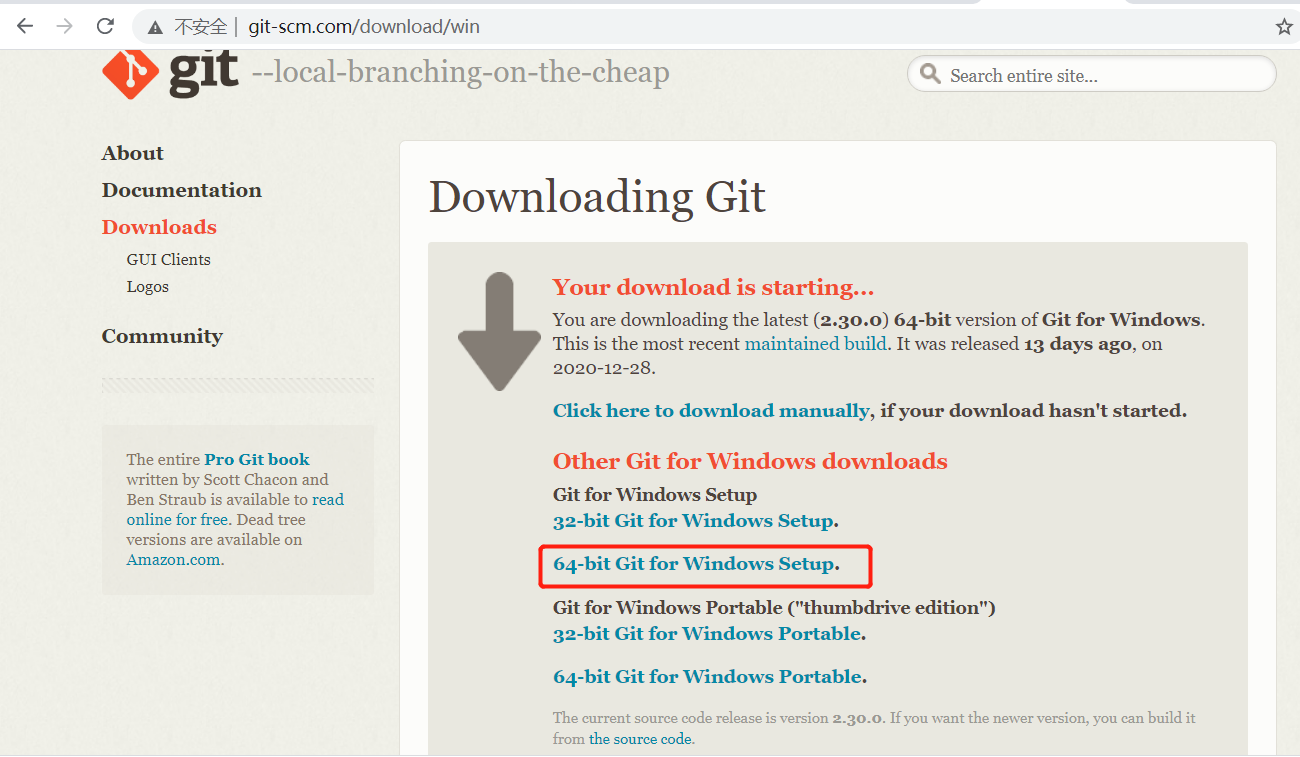Click the address bar URL
The height and width of the screenshot is (757, 1300).
(364, 27)
